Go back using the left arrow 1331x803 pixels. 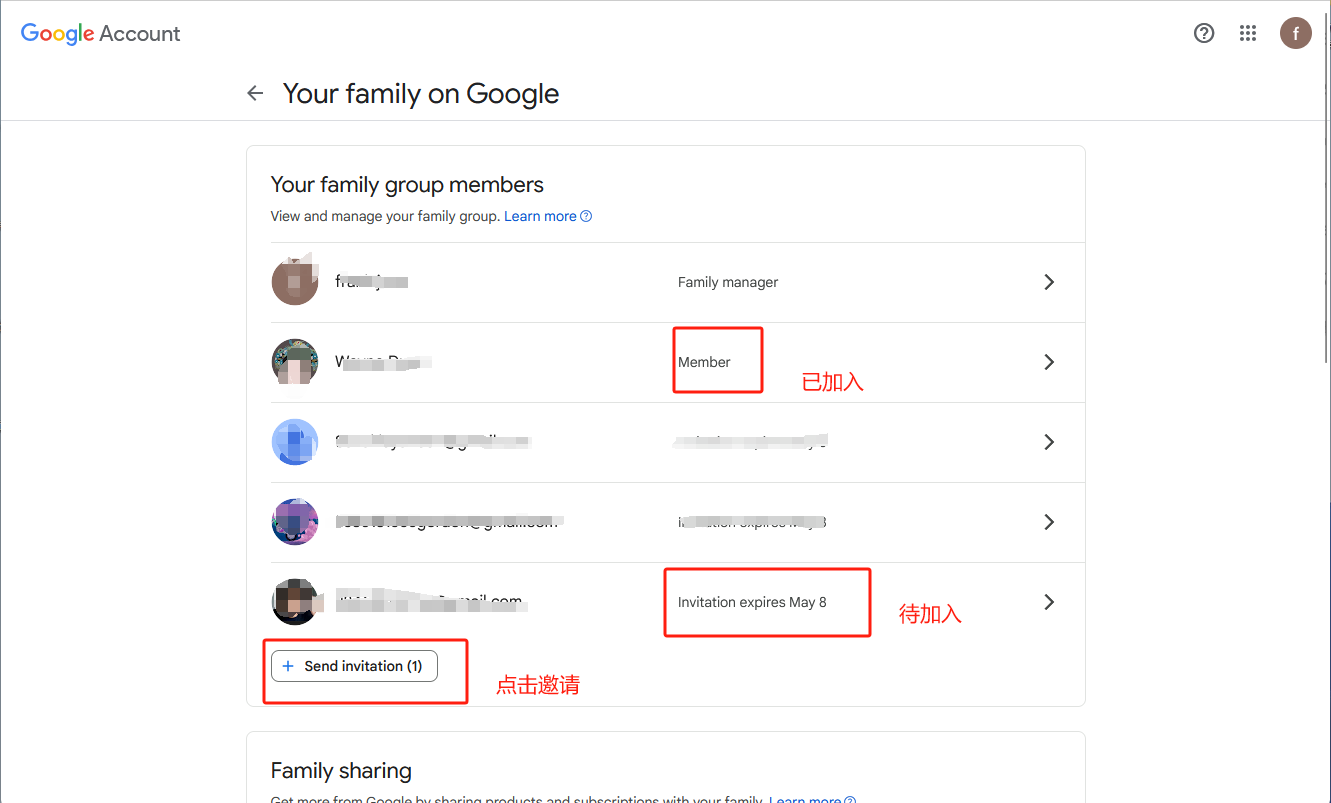pyautogui.click(x=255, y=93)
